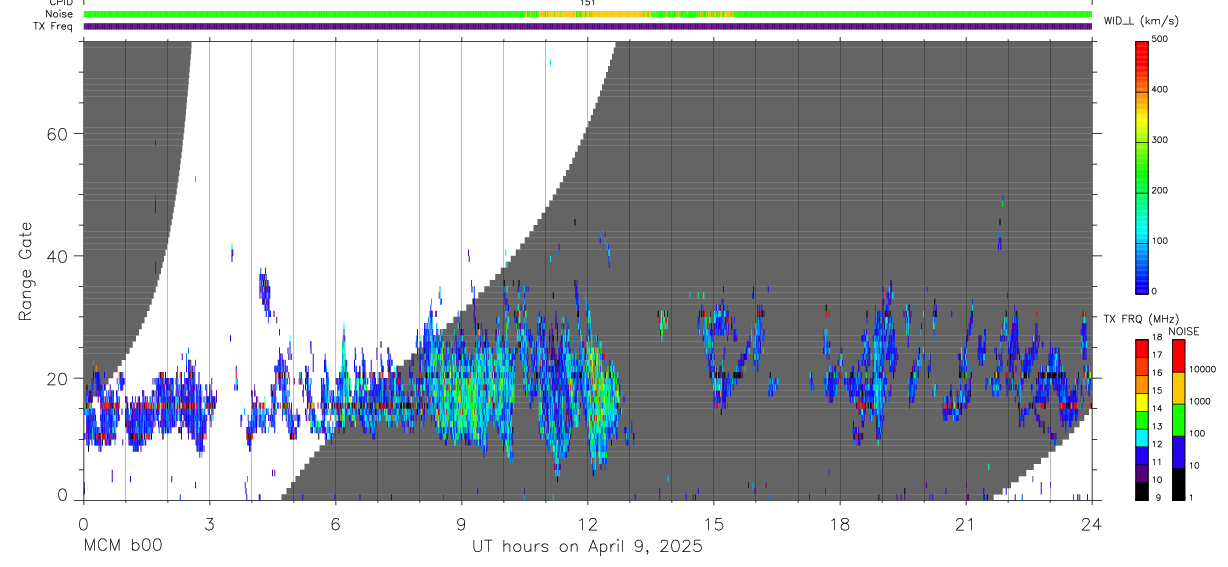Click the '1000' label on NOISE legend
1228x567 pixels.
pyautogui.click(x=1199, y=401)
